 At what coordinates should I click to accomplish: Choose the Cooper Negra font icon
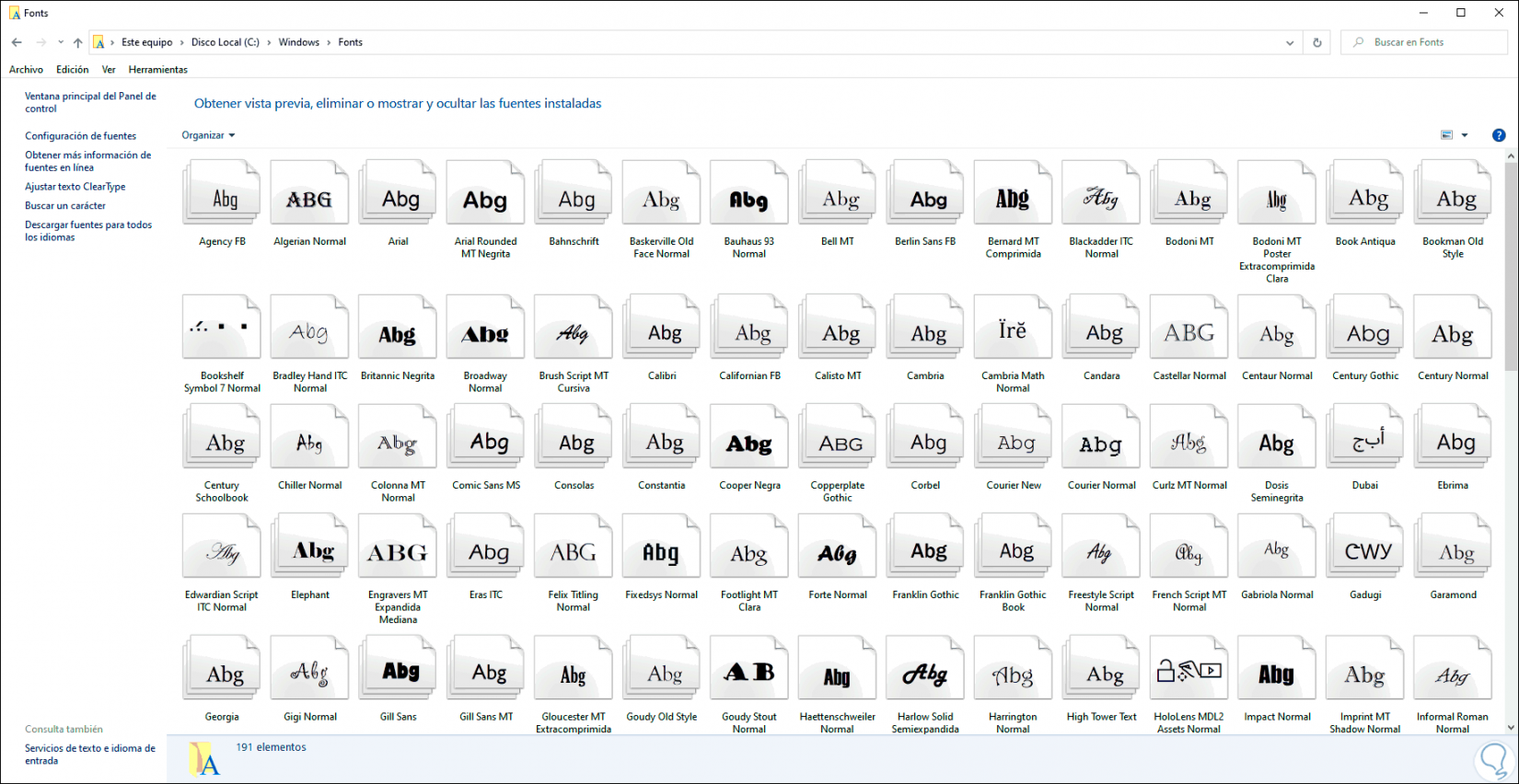(749, 436)
